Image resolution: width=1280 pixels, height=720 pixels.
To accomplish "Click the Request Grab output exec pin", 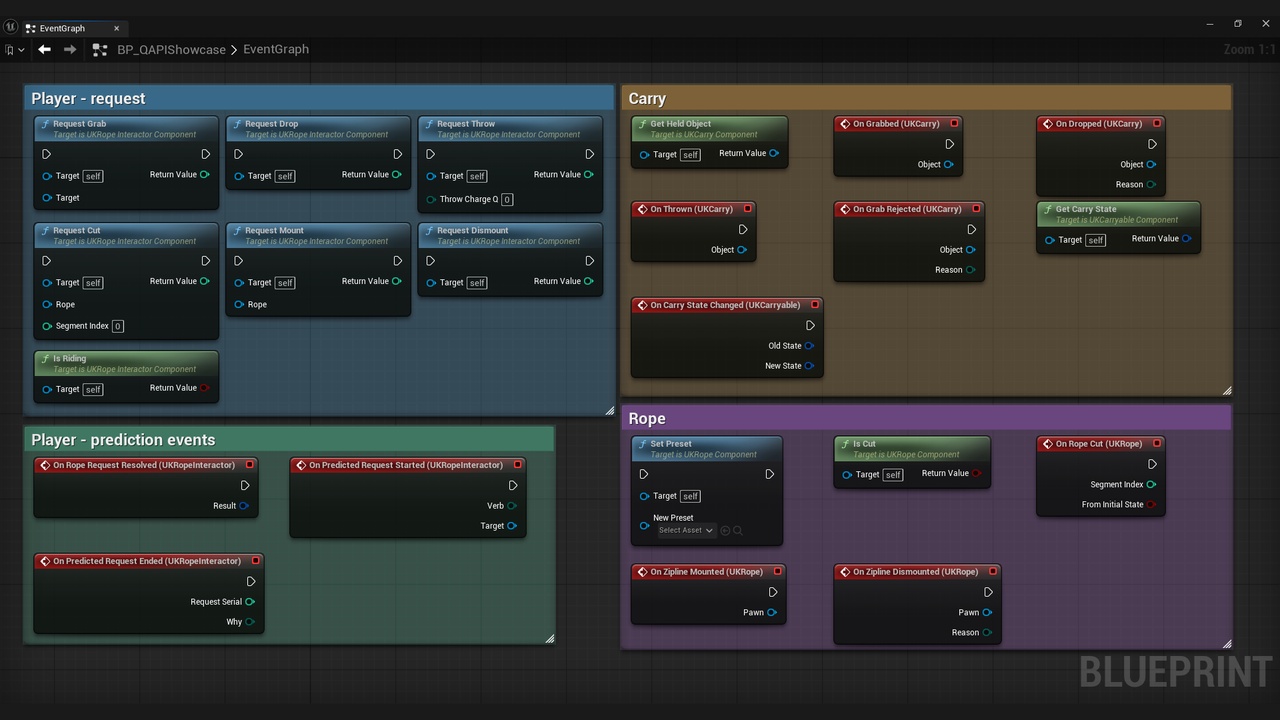I will point(205,154).
